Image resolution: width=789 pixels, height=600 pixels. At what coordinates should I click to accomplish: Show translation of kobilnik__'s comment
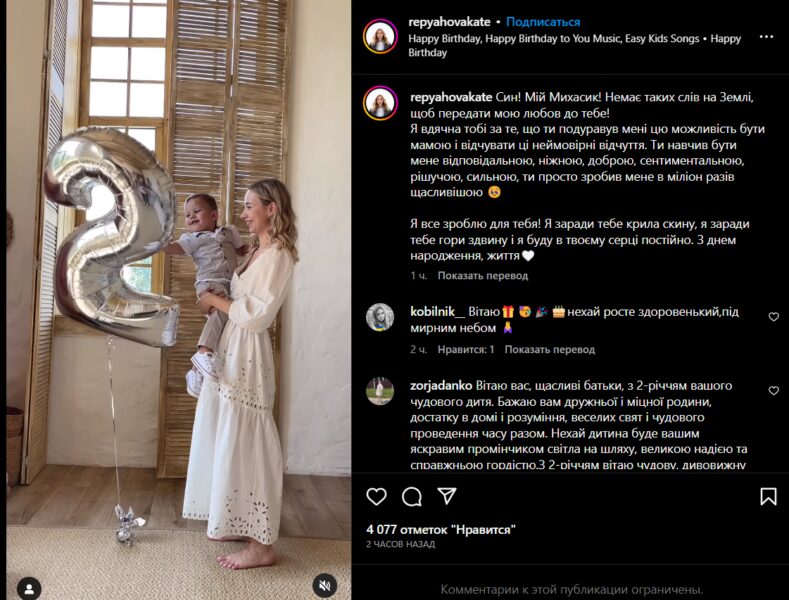pos(550,350)
